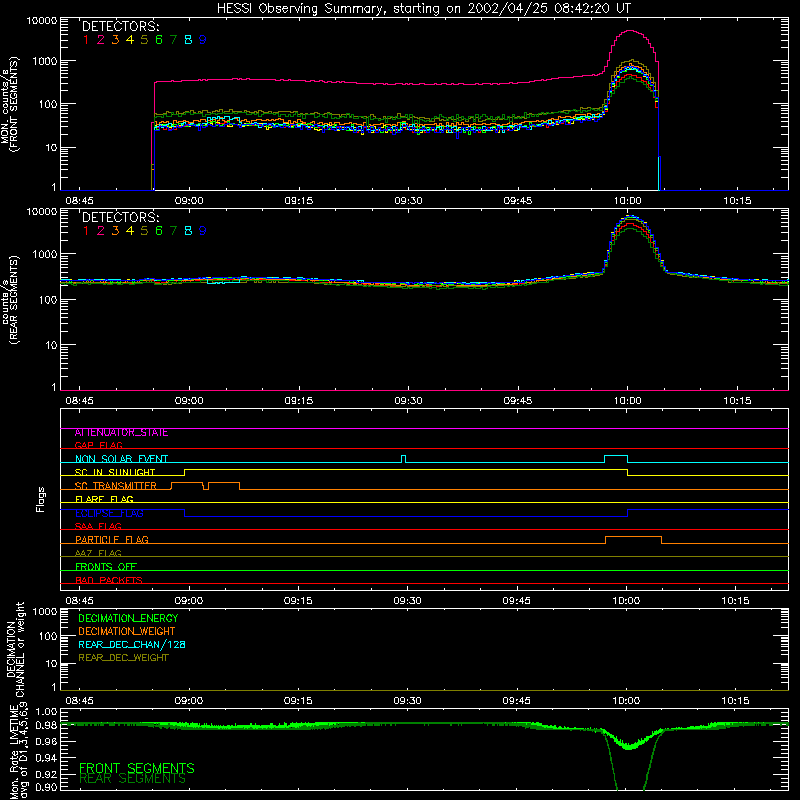Click the 09:30 tick label under the rear segments plot
This screenshot has width=800, height=800.
pos(408,401)
